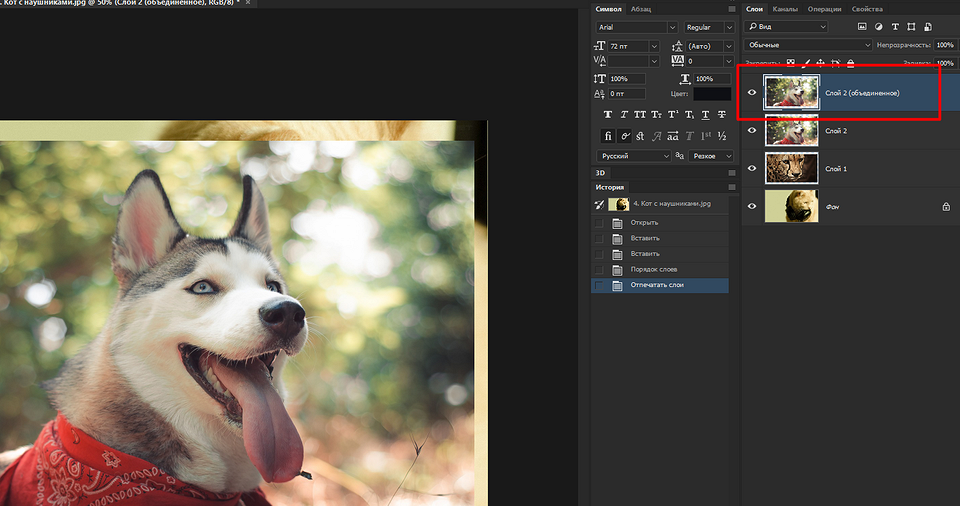Apply Faux Bold text style
This screenshot has width=960, height=506.
[608, 114]
